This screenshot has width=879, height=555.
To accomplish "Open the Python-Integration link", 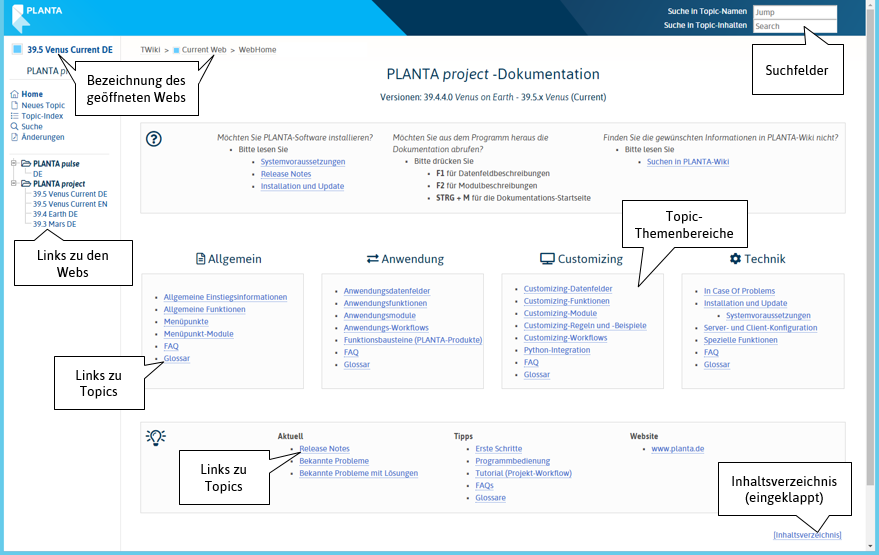I will 557,350.
